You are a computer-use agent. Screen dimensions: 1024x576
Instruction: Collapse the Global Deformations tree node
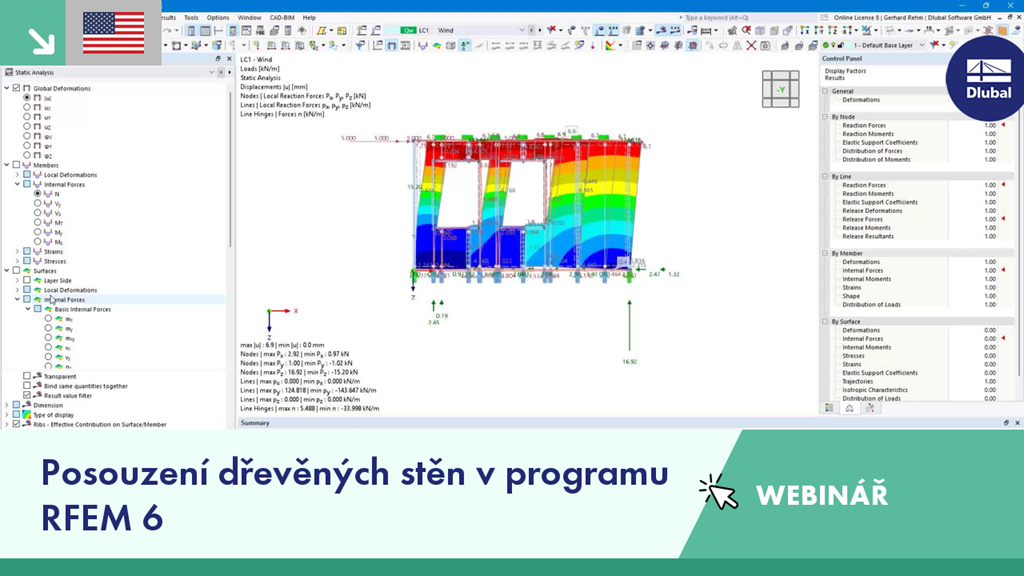click(7, 88)
